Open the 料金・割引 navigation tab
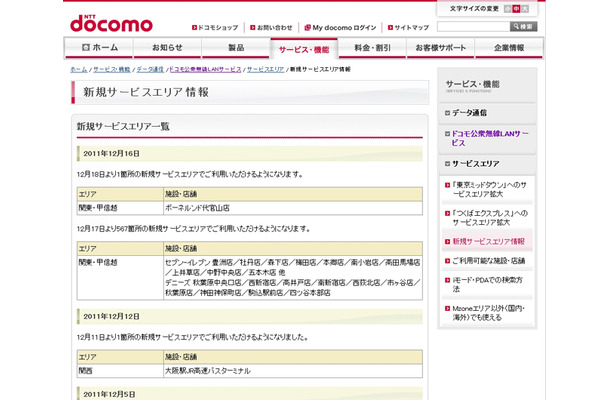This screenshot has height=400, width=610. click(372, 48)
